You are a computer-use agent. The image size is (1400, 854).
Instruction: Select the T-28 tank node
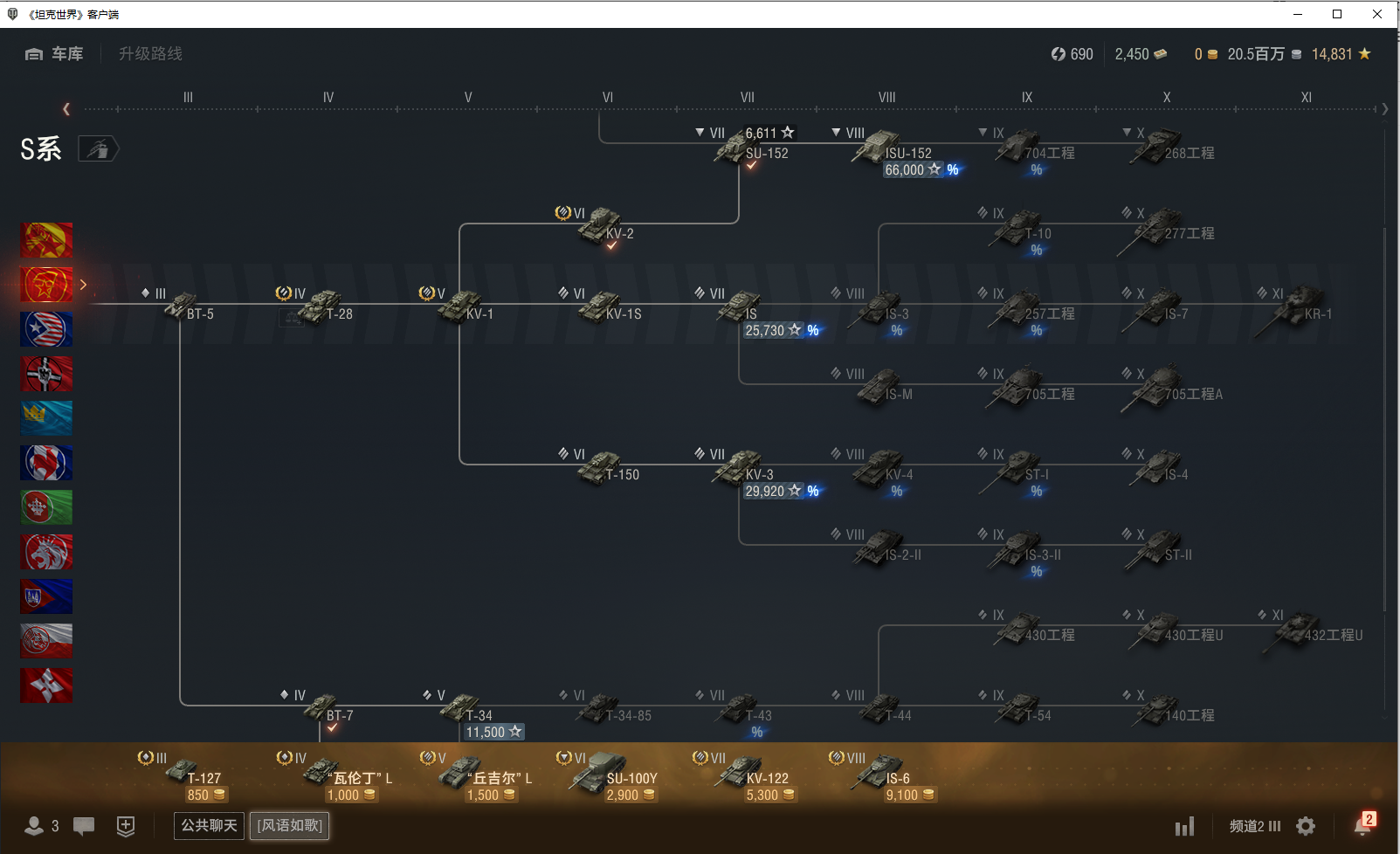[318, 305]
